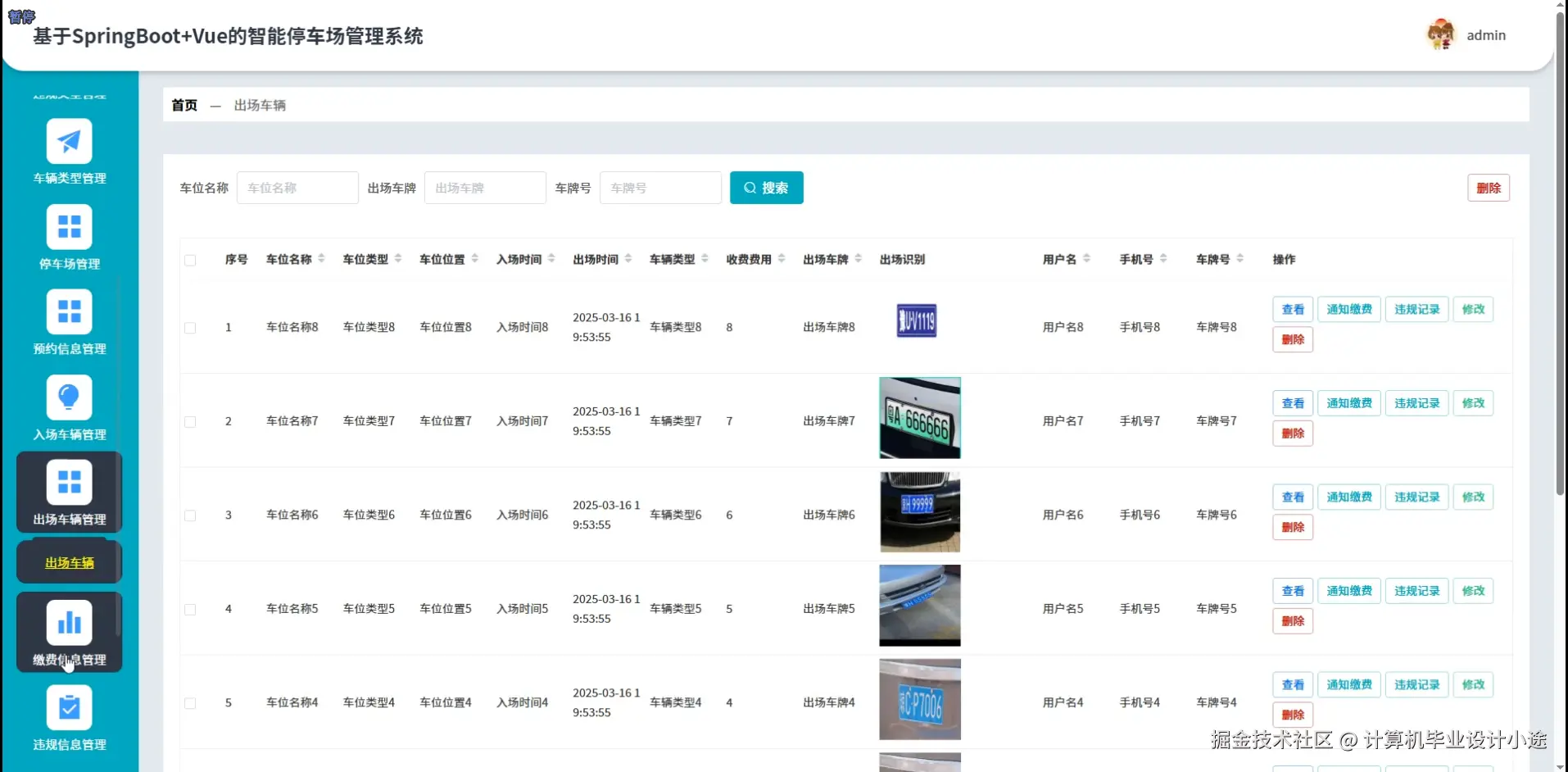Sort the table by 车位类型
Screen dimensions: 1568x772
pos(398,259)
